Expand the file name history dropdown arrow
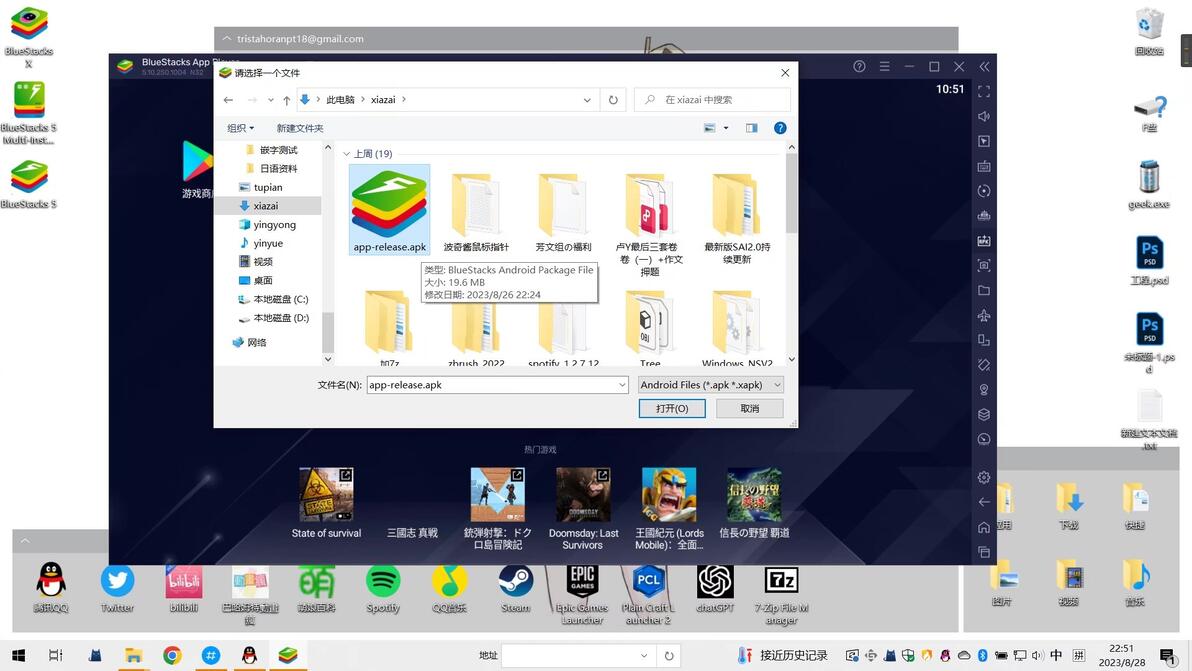The height and width of the screenshot is (671, 1192). (622, 385)
